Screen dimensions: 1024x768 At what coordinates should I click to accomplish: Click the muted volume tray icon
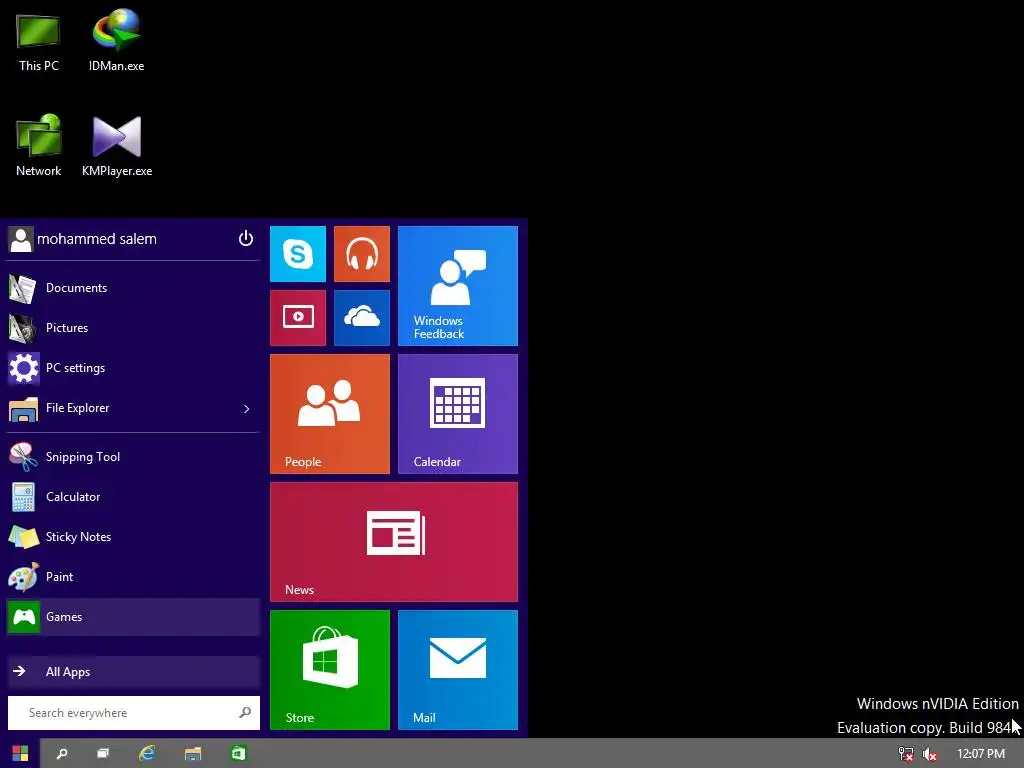(x=930, y=754)
